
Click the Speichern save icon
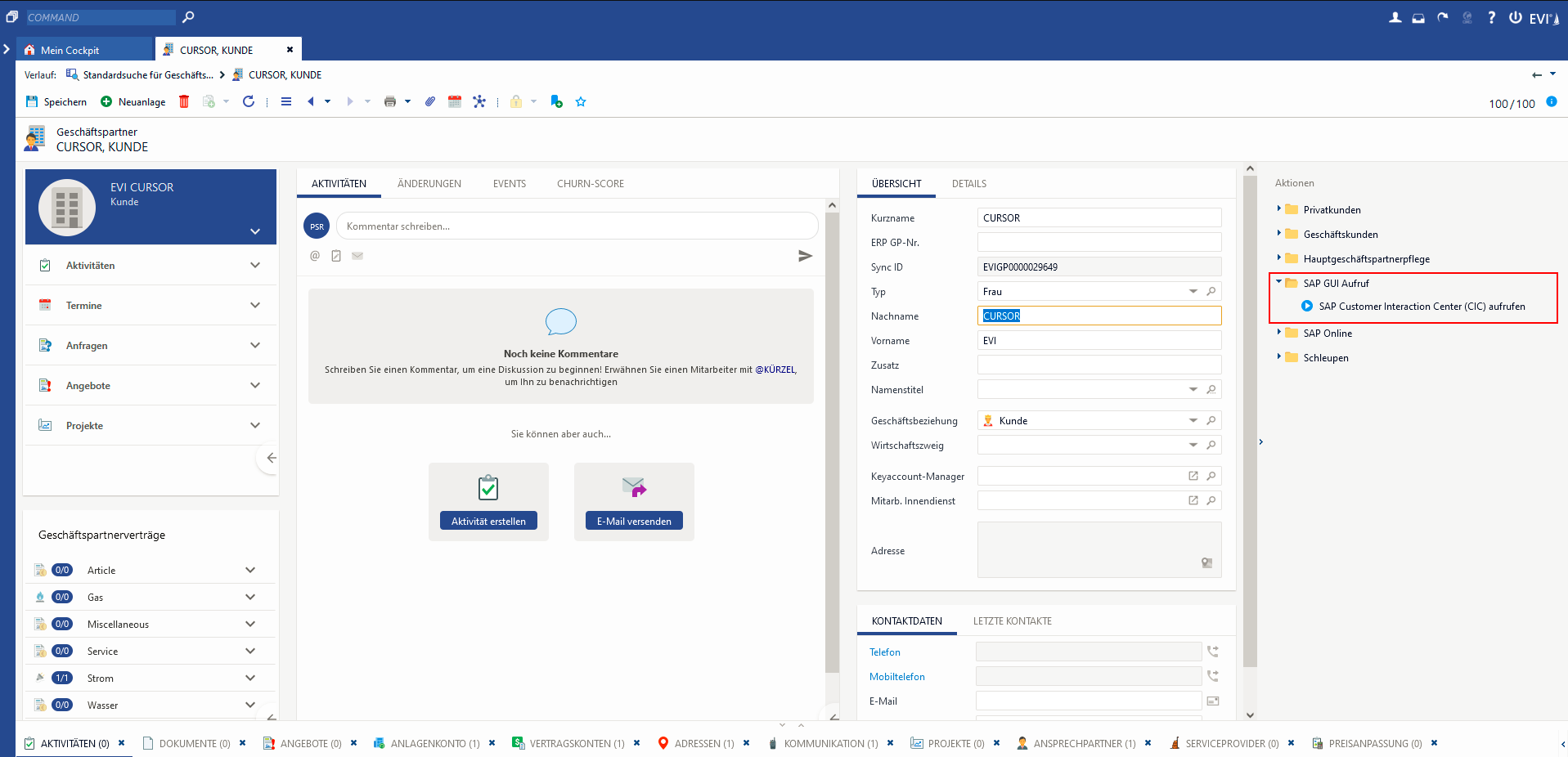(33, 102)
